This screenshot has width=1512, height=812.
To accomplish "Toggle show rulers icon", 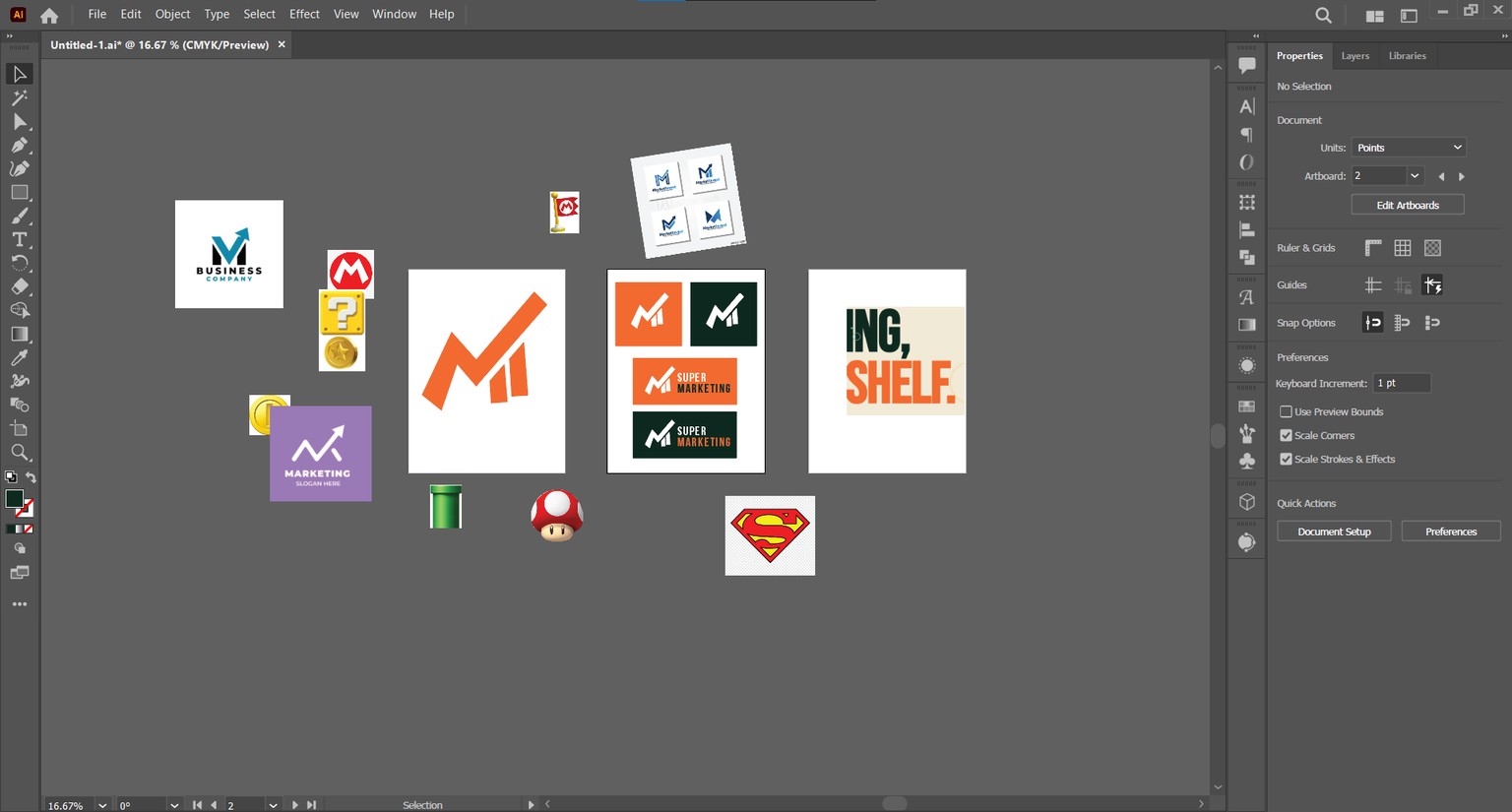I will pyautogui.click(x=1373, y=248).
